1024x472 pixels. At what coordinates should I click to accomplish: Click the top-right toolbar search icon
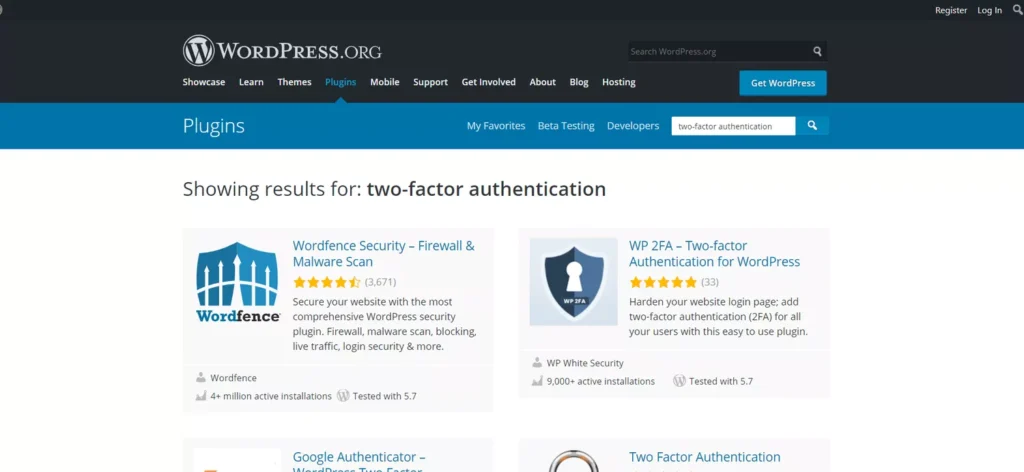[1017, 10]
